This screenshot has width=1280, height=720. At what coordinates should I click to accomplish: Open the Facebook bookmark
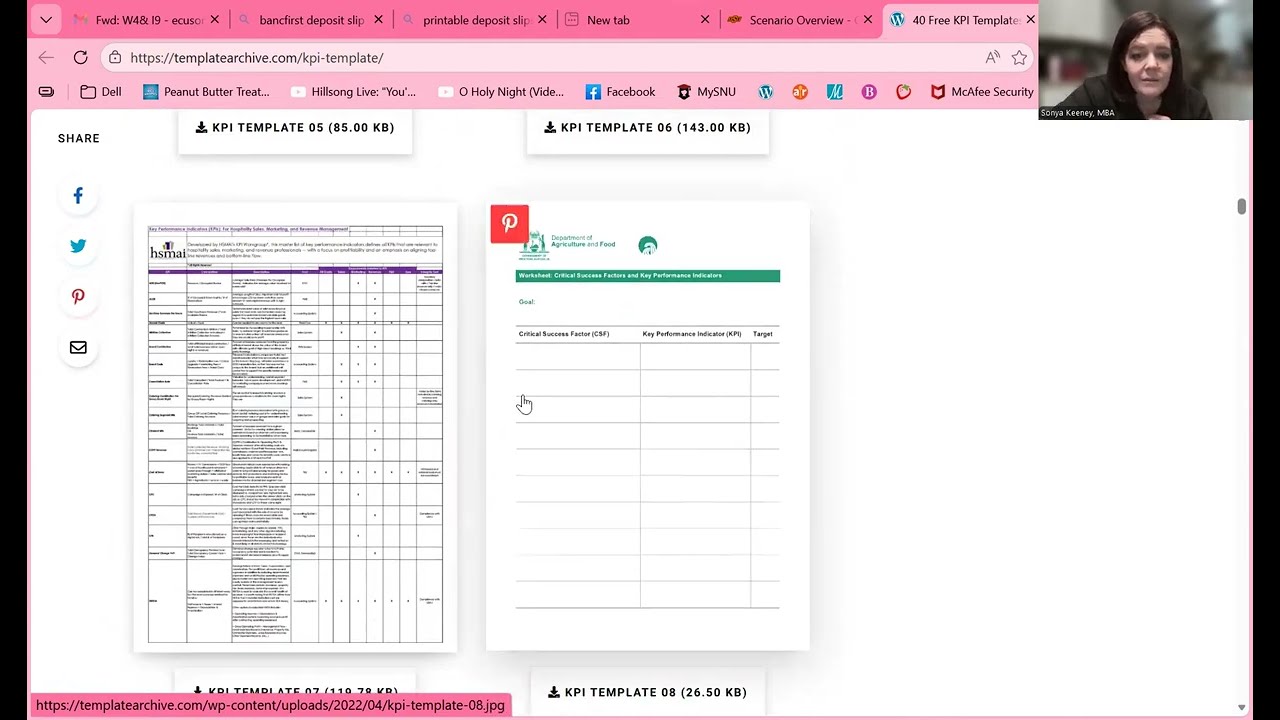click(620, 92)
